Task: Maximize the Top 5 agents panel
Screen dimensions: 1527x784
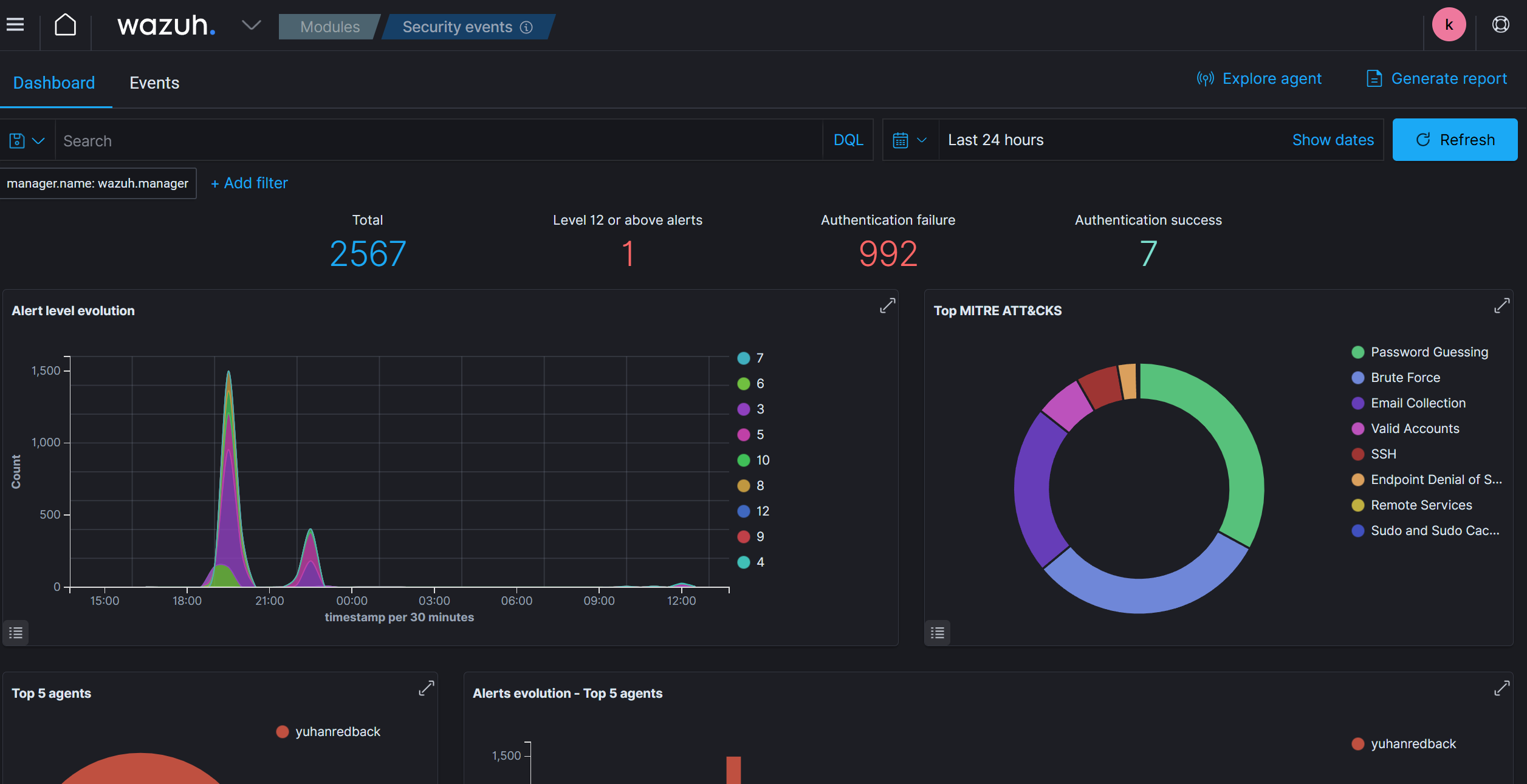Action: coord(426,688)
